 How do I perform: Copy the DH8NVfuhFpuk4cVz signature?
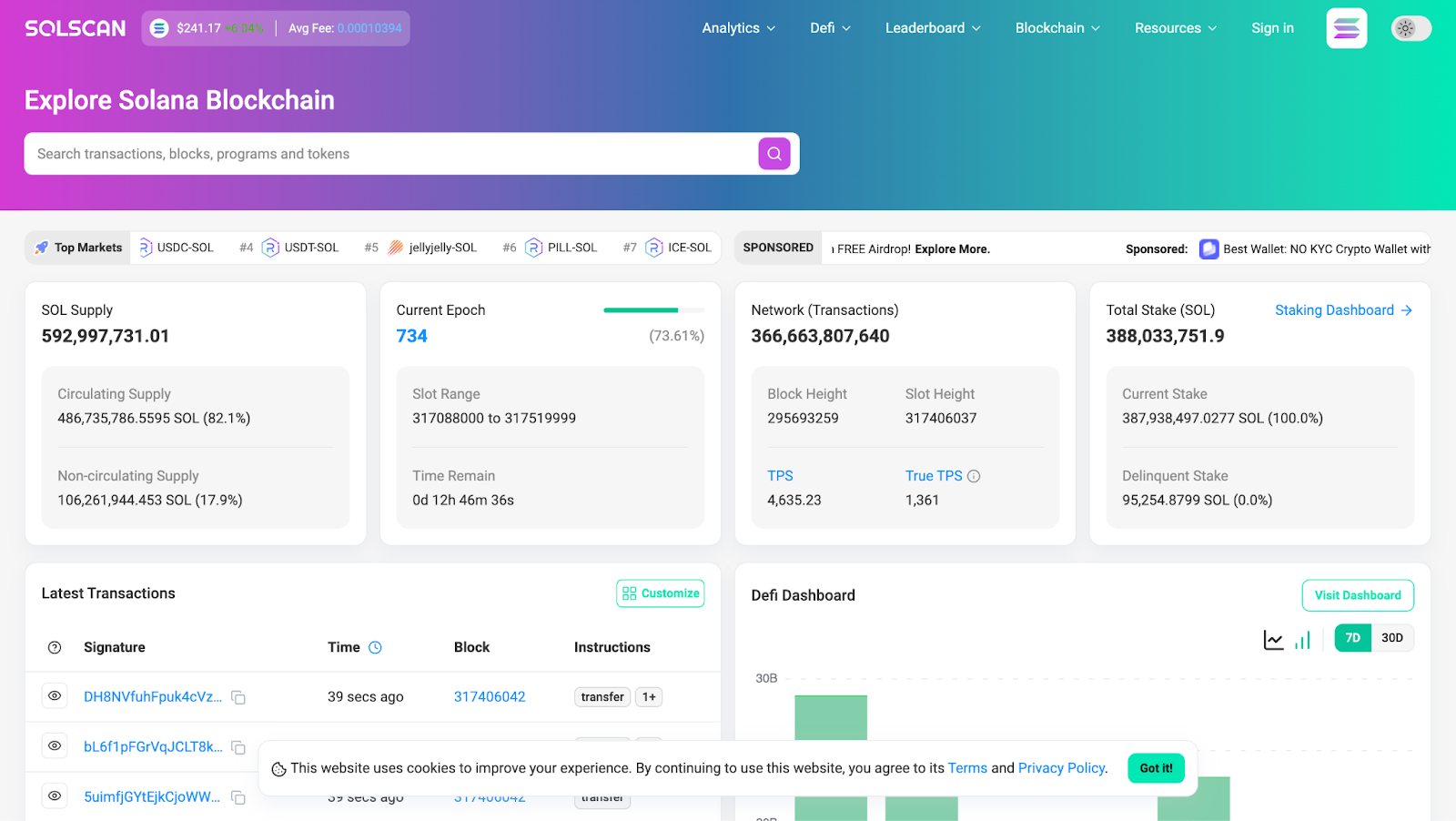(x=238, y=697)
